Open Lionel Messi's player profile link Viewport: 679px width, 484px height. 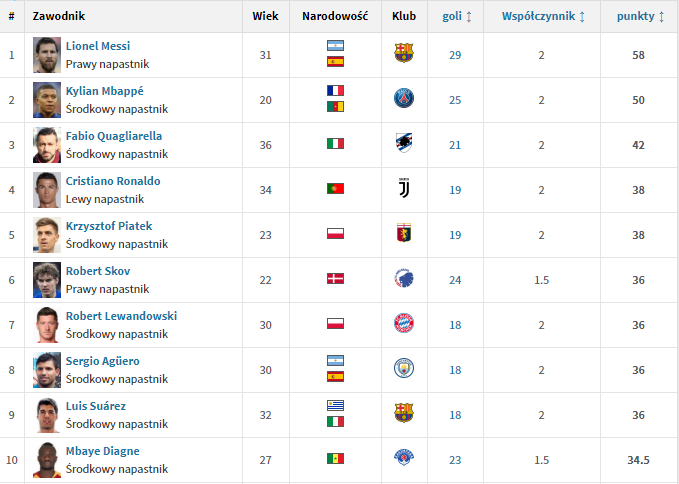[98, 46]
